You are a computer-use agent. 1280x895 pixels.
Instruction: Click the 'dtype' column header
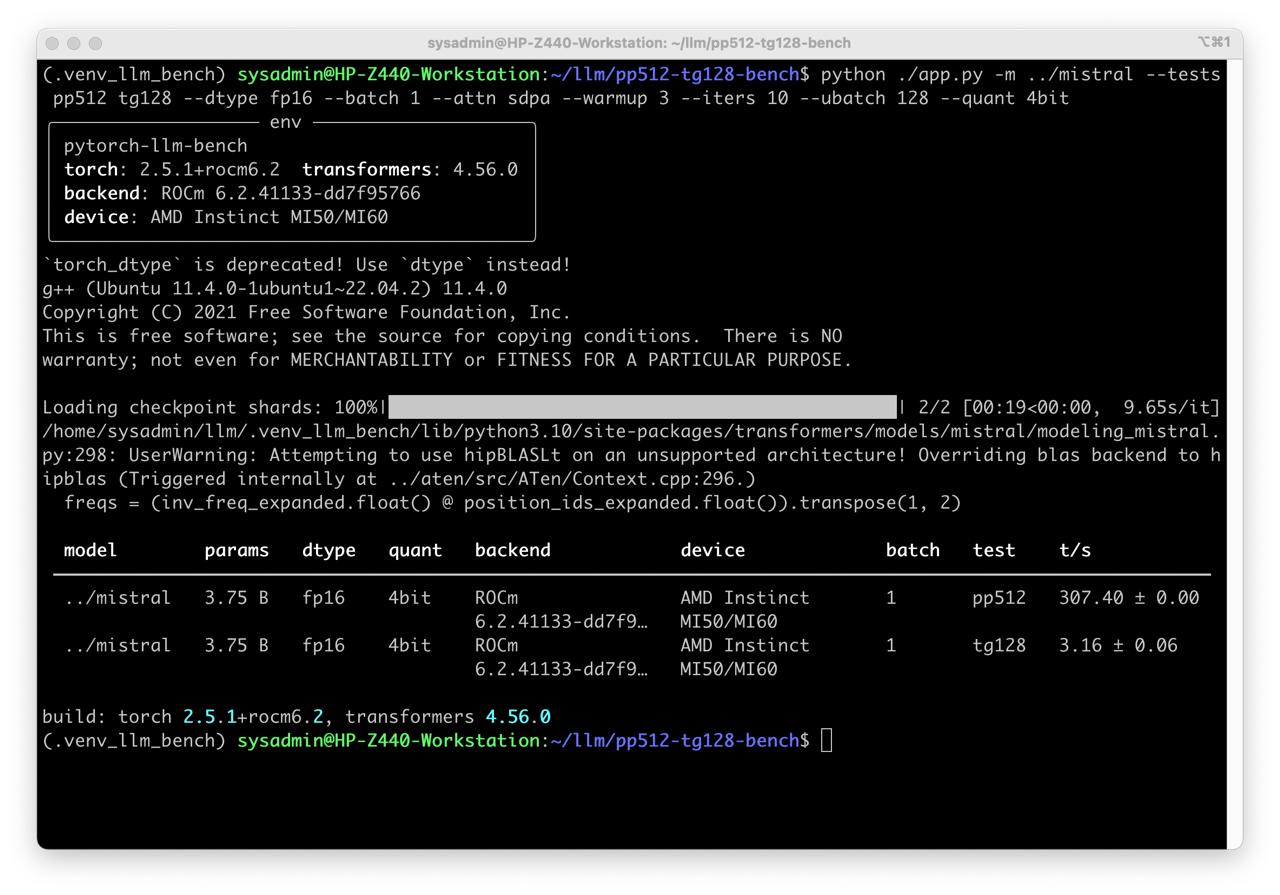[329, 551]
